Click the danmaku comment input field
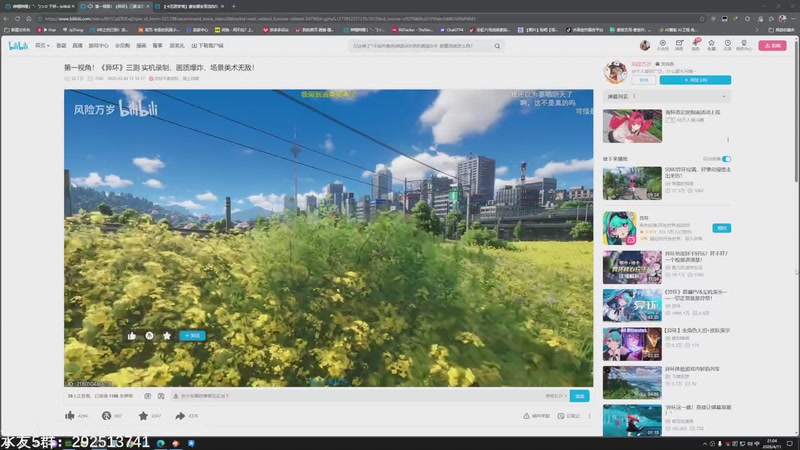800x450 pixels. tap(357, 396)
